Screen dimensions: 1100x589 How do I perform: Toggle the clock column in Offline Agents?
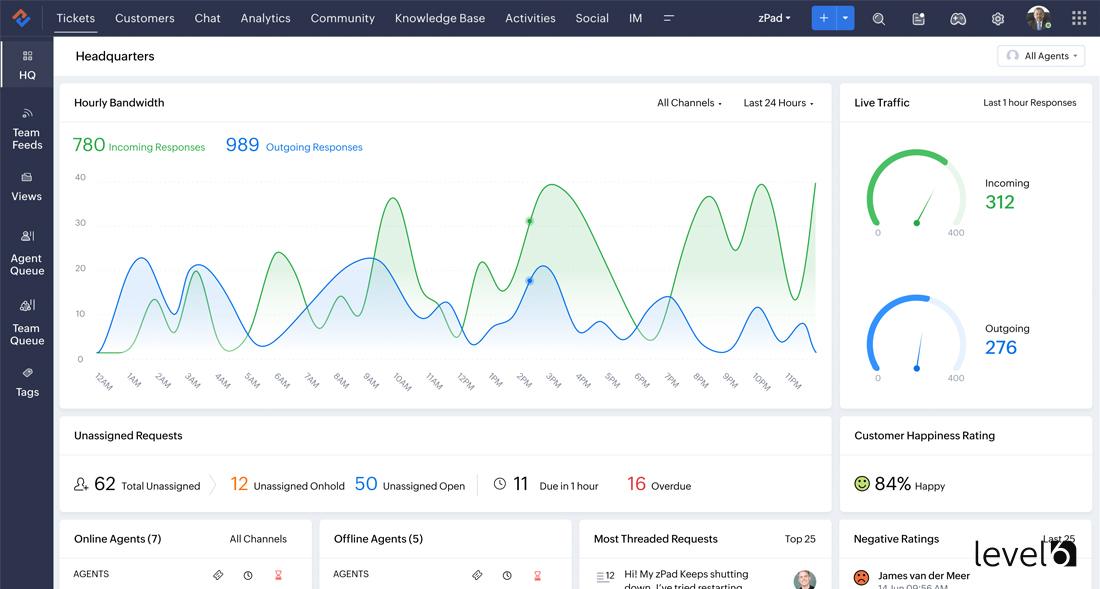507,575
